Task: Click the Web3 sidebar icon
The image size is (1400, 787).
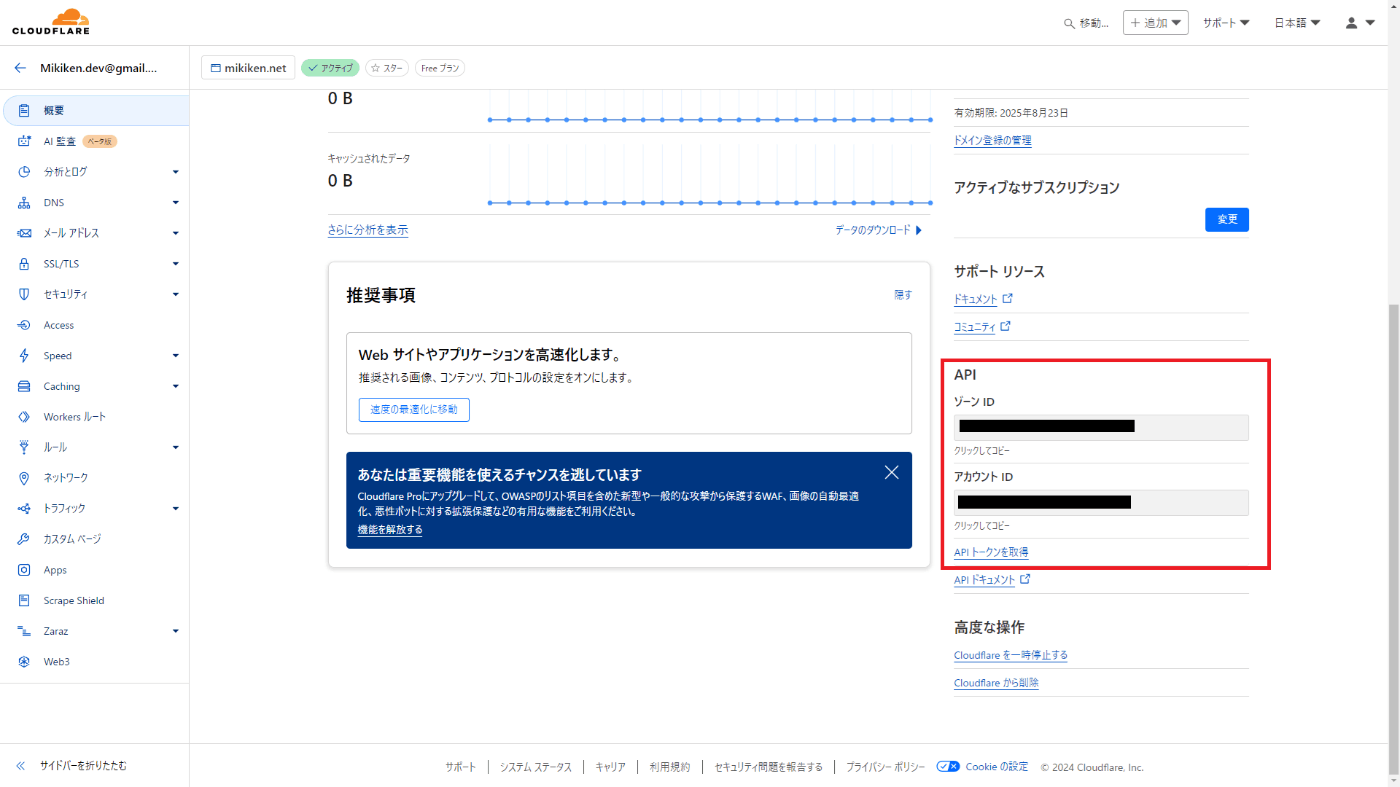Action: coord(24,662)
